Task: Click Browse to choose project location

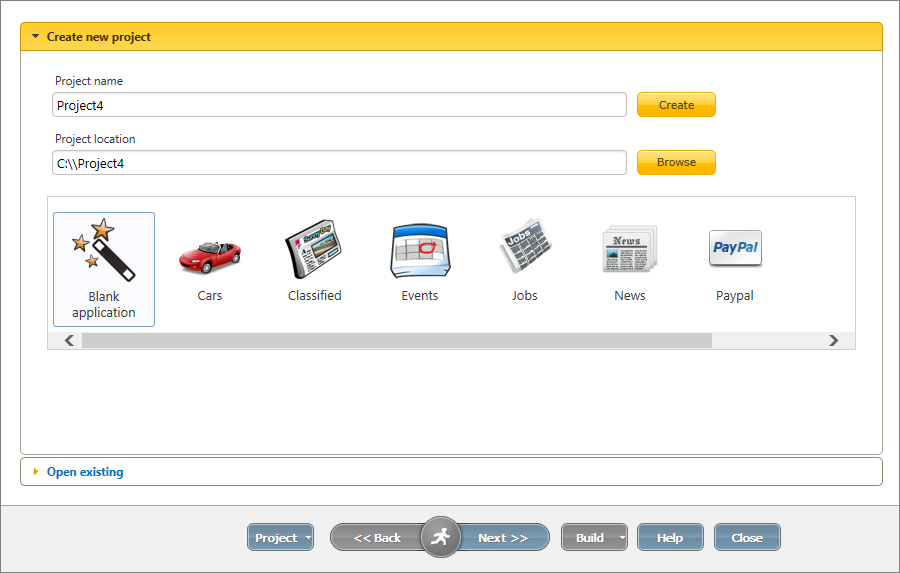Action: click(x=676, y=162)
